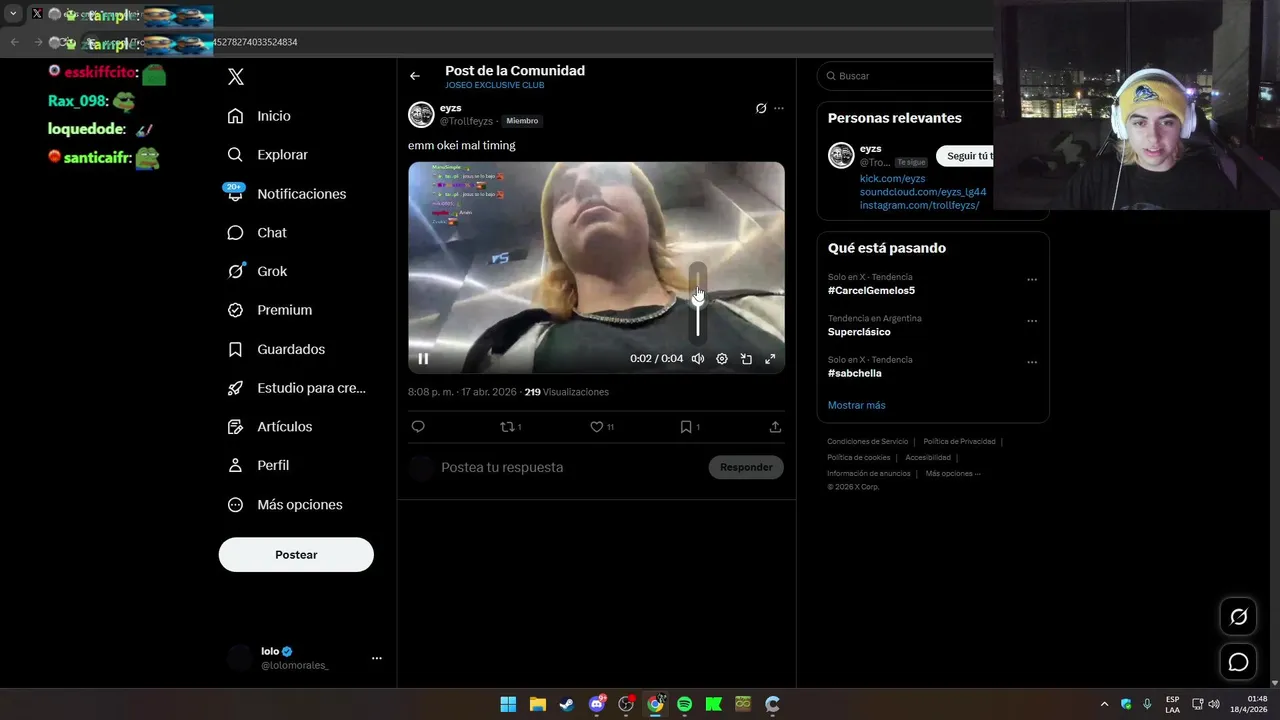Open Windows Start menu
This screenshot has width=1280, height=720.
coord(508,704)
